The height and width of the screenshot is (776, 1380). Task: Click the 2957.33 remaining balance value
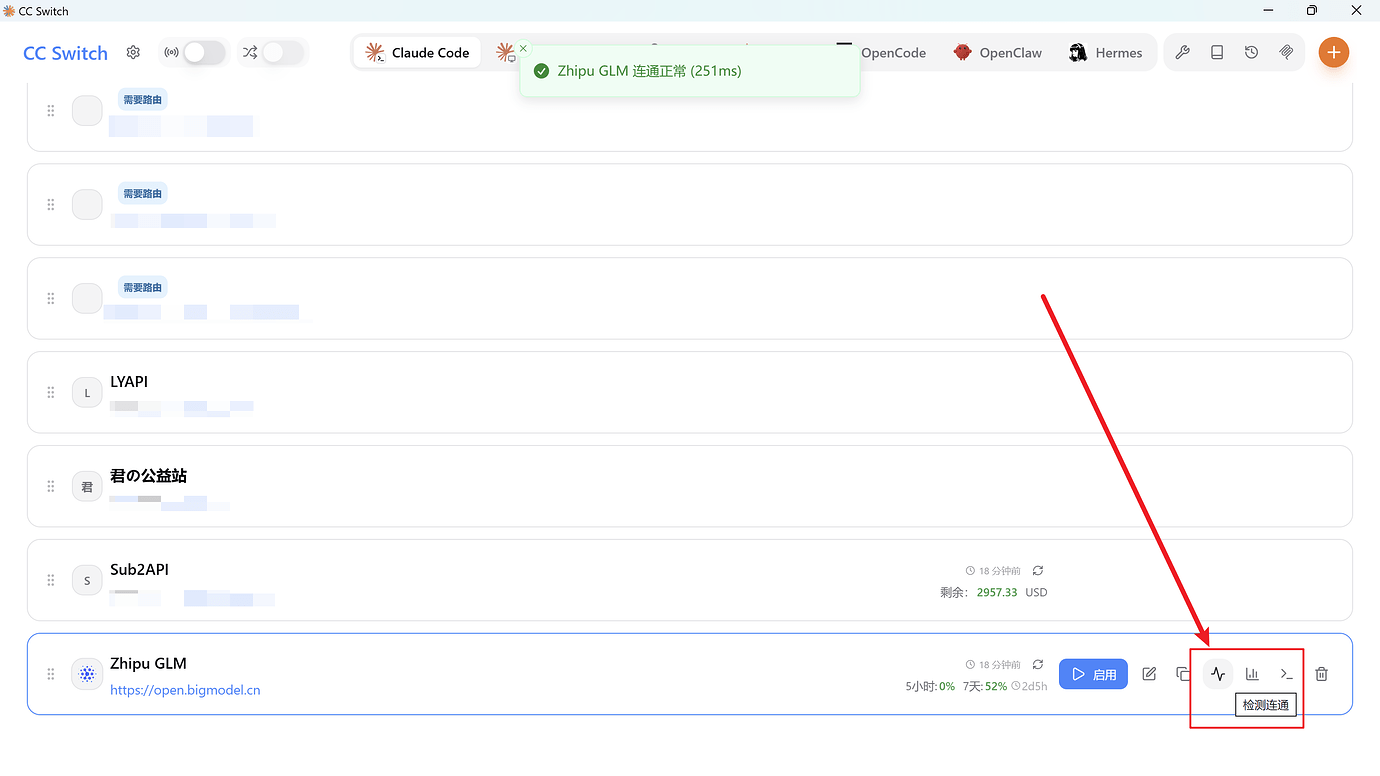[x=997, y=592]
